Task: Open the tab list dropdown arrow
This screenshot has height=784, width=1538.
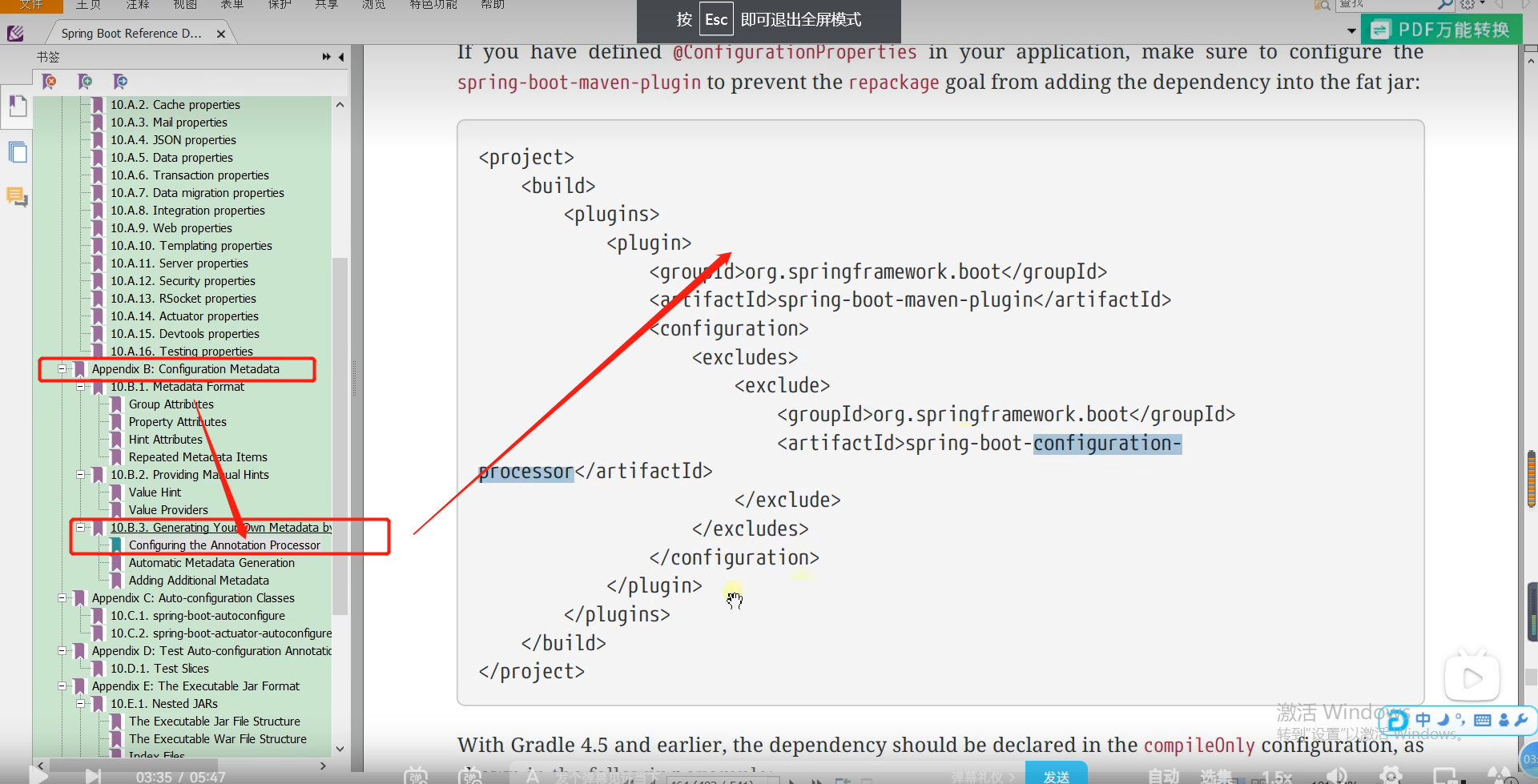Action: pos(1352,31)
